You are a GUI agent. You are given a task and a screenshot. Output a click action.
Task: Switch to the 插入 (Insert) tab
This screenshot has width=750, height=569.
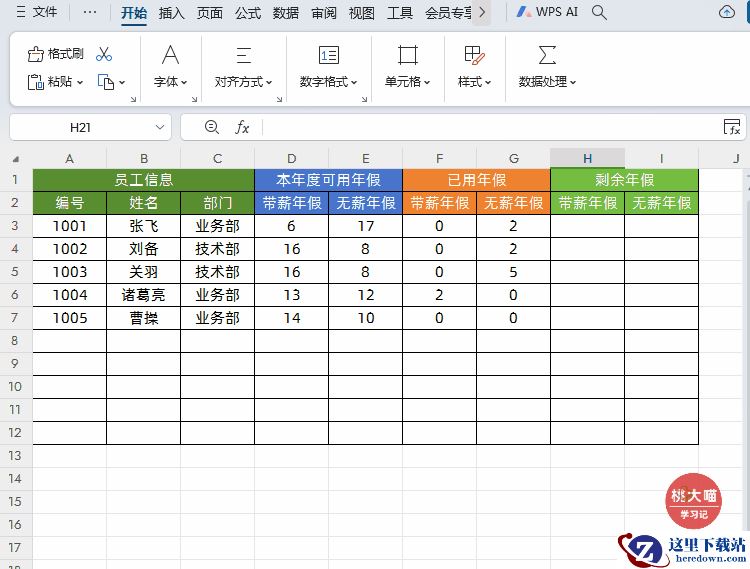172,13
